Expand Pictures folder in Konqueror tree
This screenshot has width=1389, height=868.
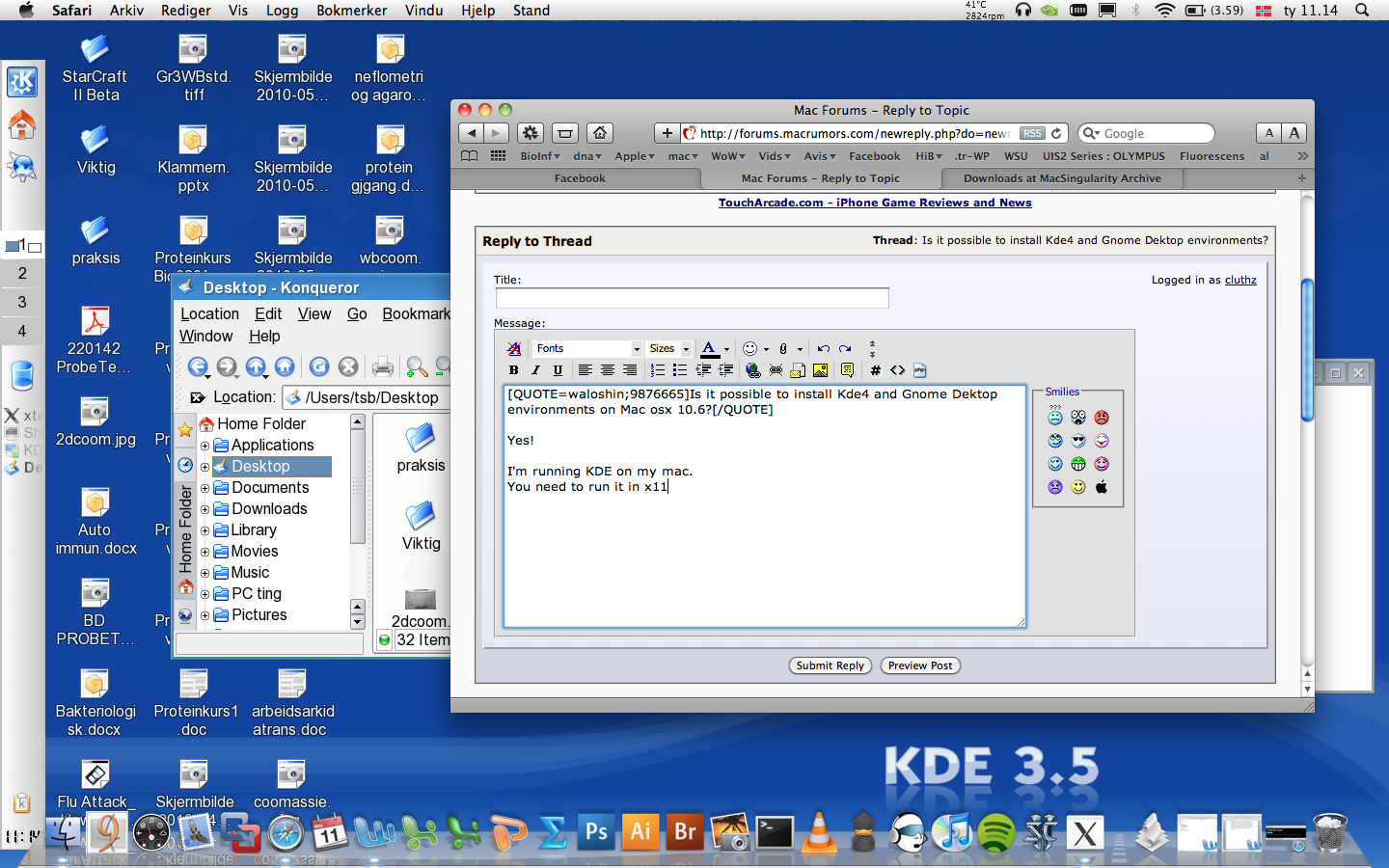click(x=204, y=615)
